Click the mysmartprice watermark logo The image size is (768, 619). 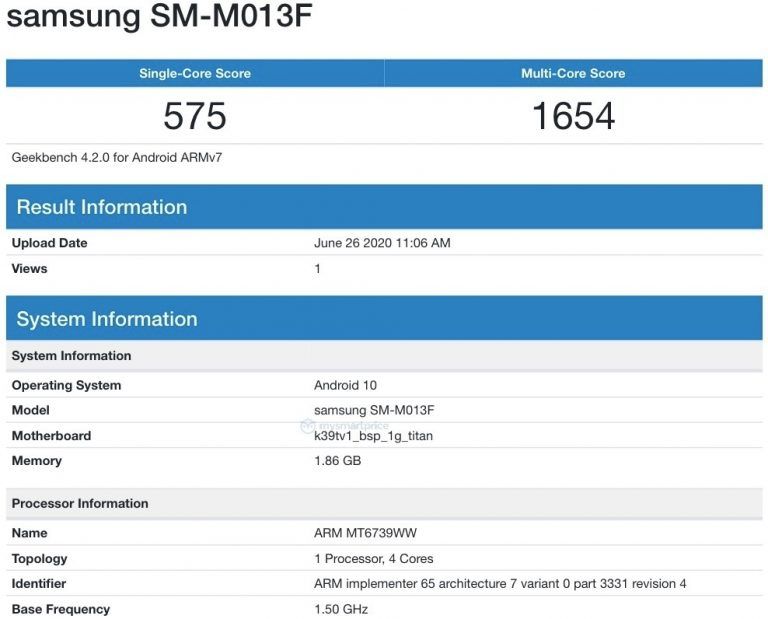click(344, 426)
